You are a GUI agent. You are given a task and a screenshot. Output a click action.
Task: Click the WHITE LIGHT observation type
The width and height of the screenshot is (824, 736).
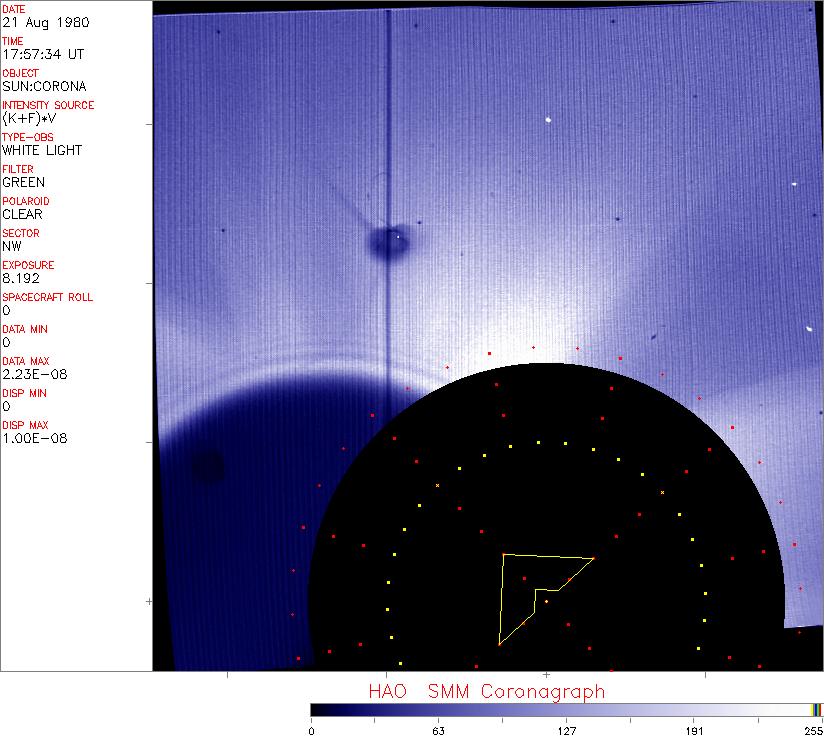[x=42, y=150]
